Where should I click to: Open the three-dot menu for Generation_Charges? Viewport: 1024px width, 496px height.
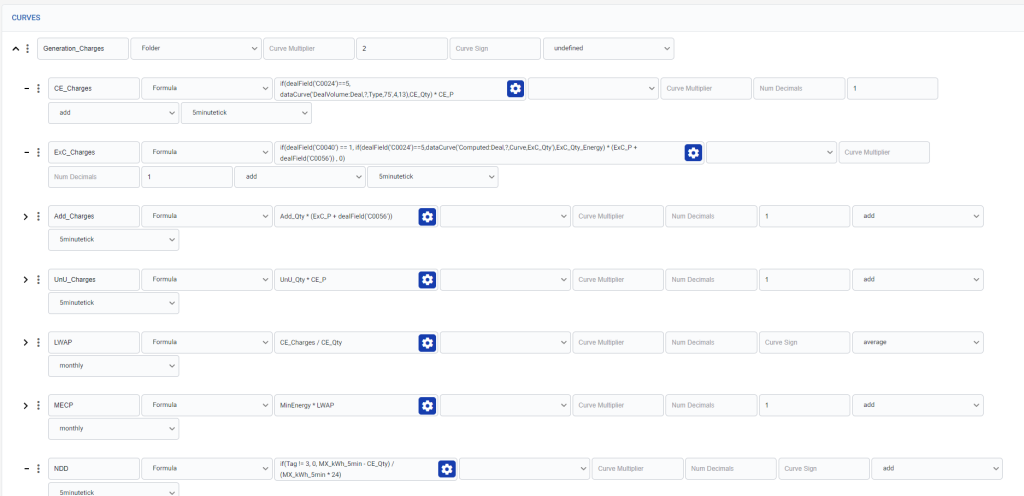[27, 49]
